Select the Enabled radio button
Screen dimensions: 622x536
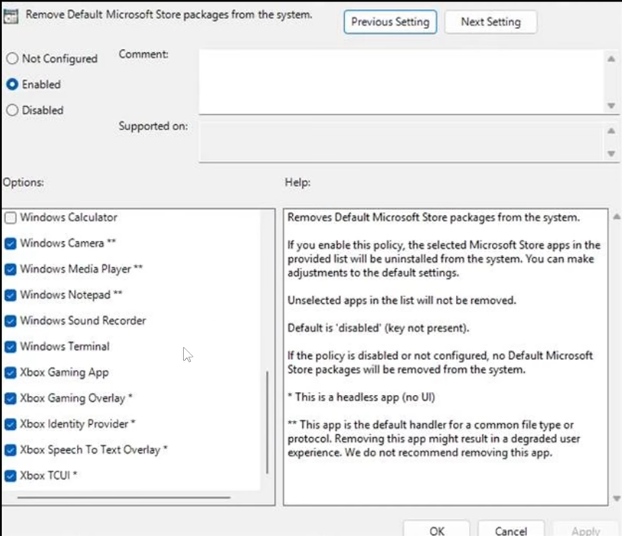click(12, 84)
